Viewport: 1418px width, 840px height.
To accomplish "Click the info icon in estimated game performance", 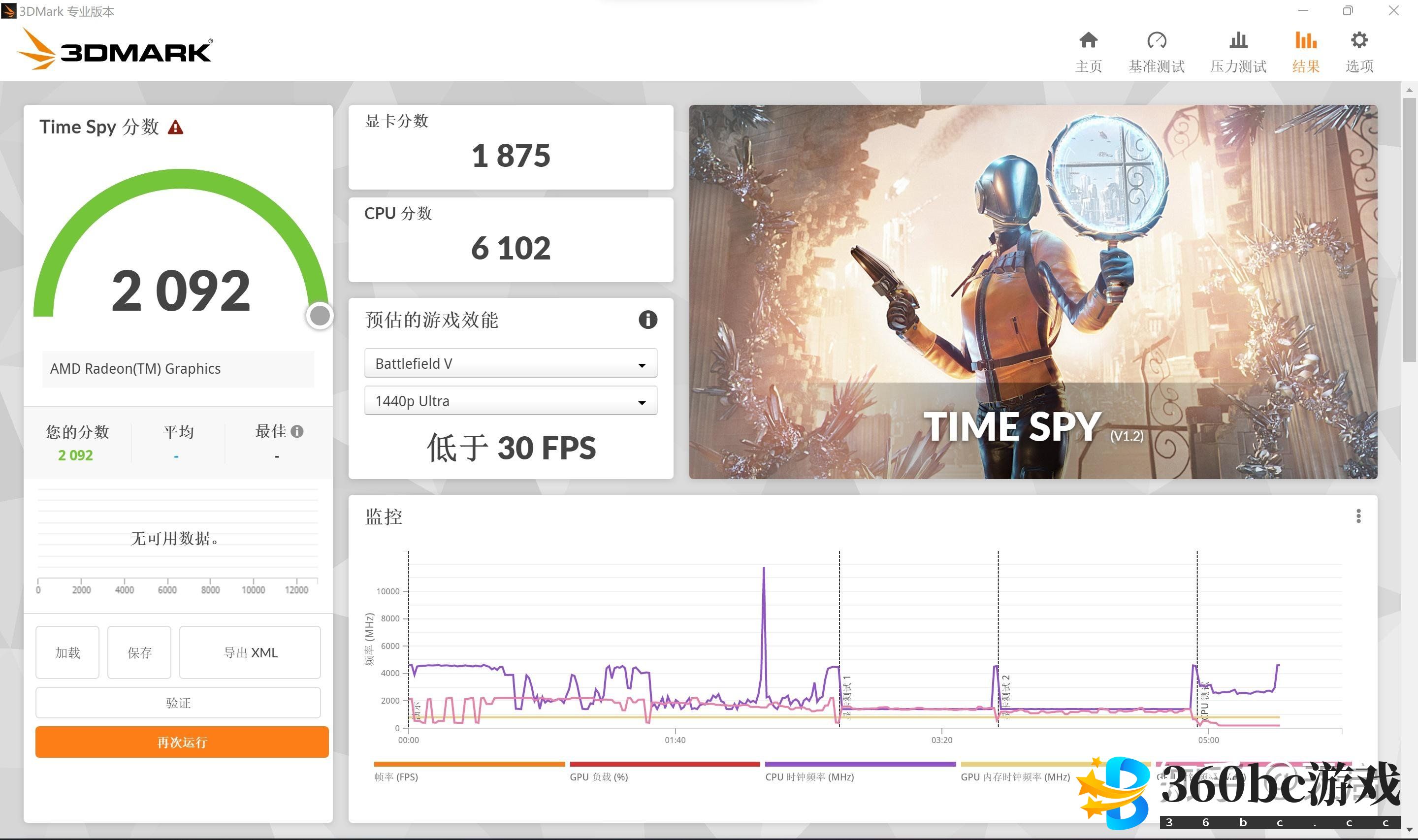I will click(x=647, y=320).
